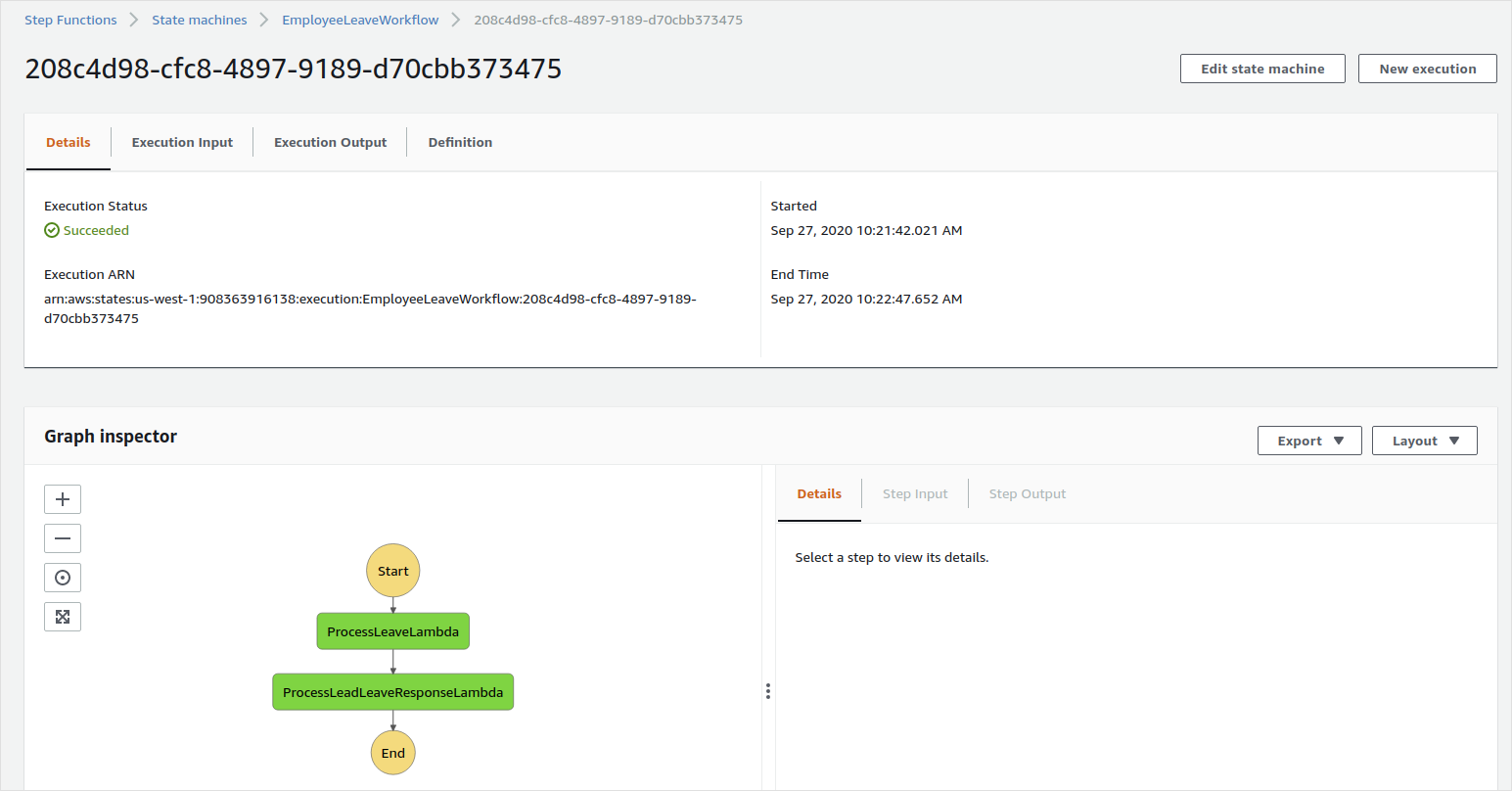
Task: Switch to the Step Input tab
Action: pos(914,493)
